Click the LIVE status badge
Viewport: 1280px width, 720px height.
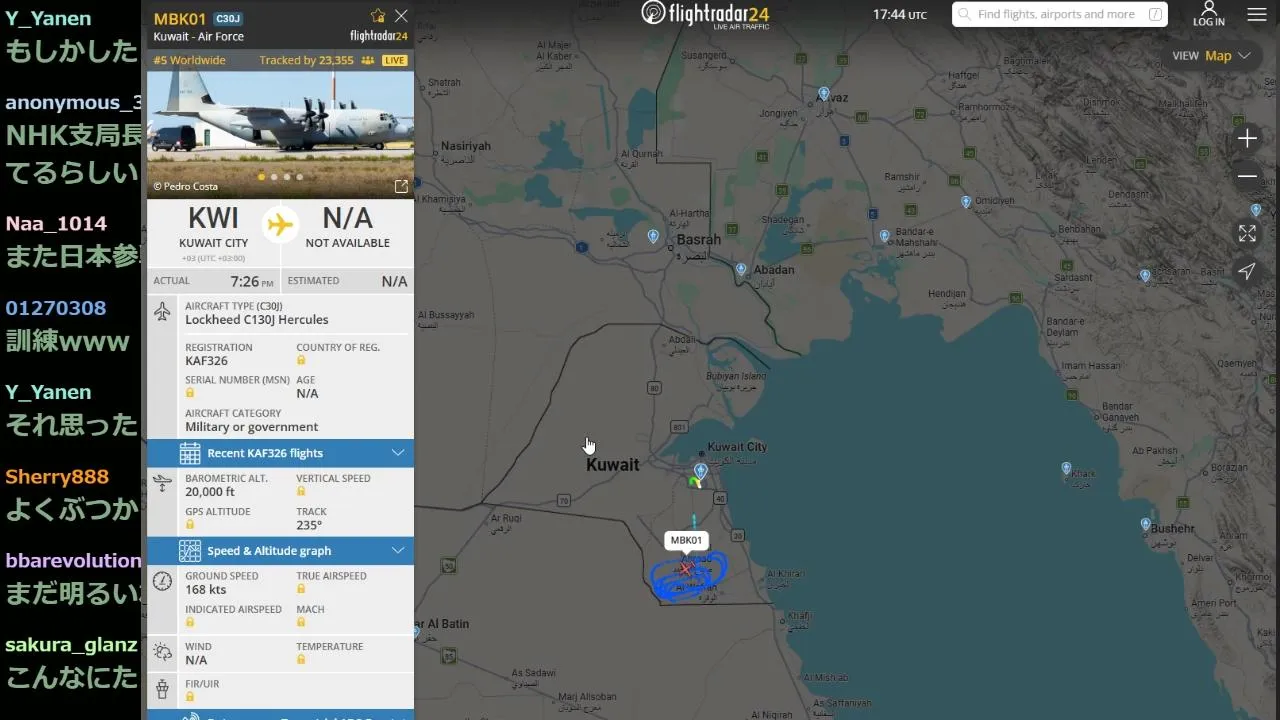(x=395, y=60)
